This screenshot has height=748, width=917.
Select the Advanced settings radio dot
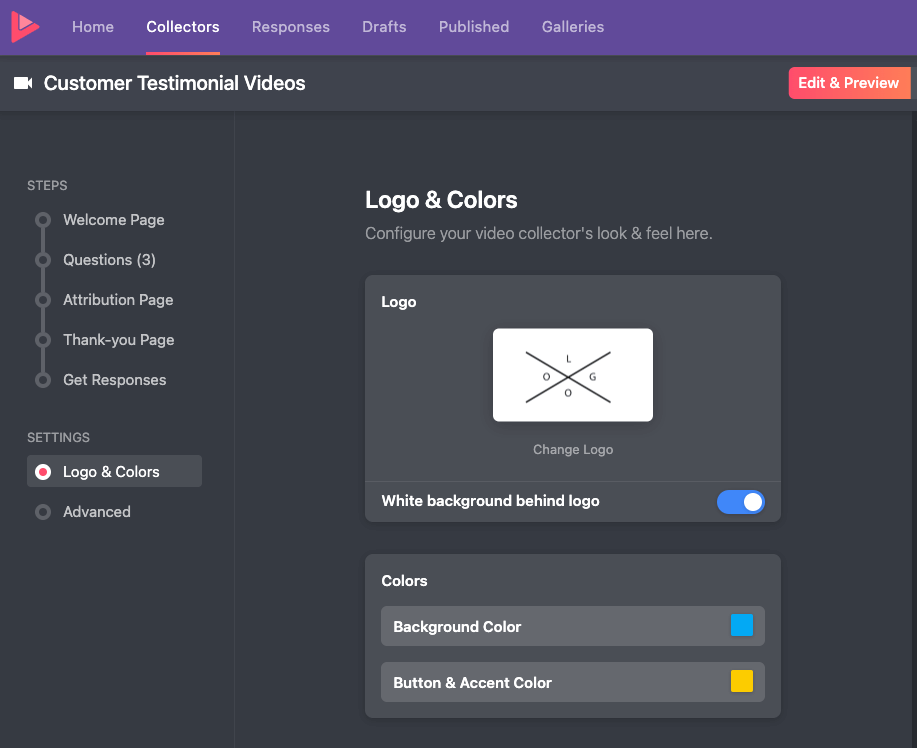pyautogui.click(x=42, y=512)
